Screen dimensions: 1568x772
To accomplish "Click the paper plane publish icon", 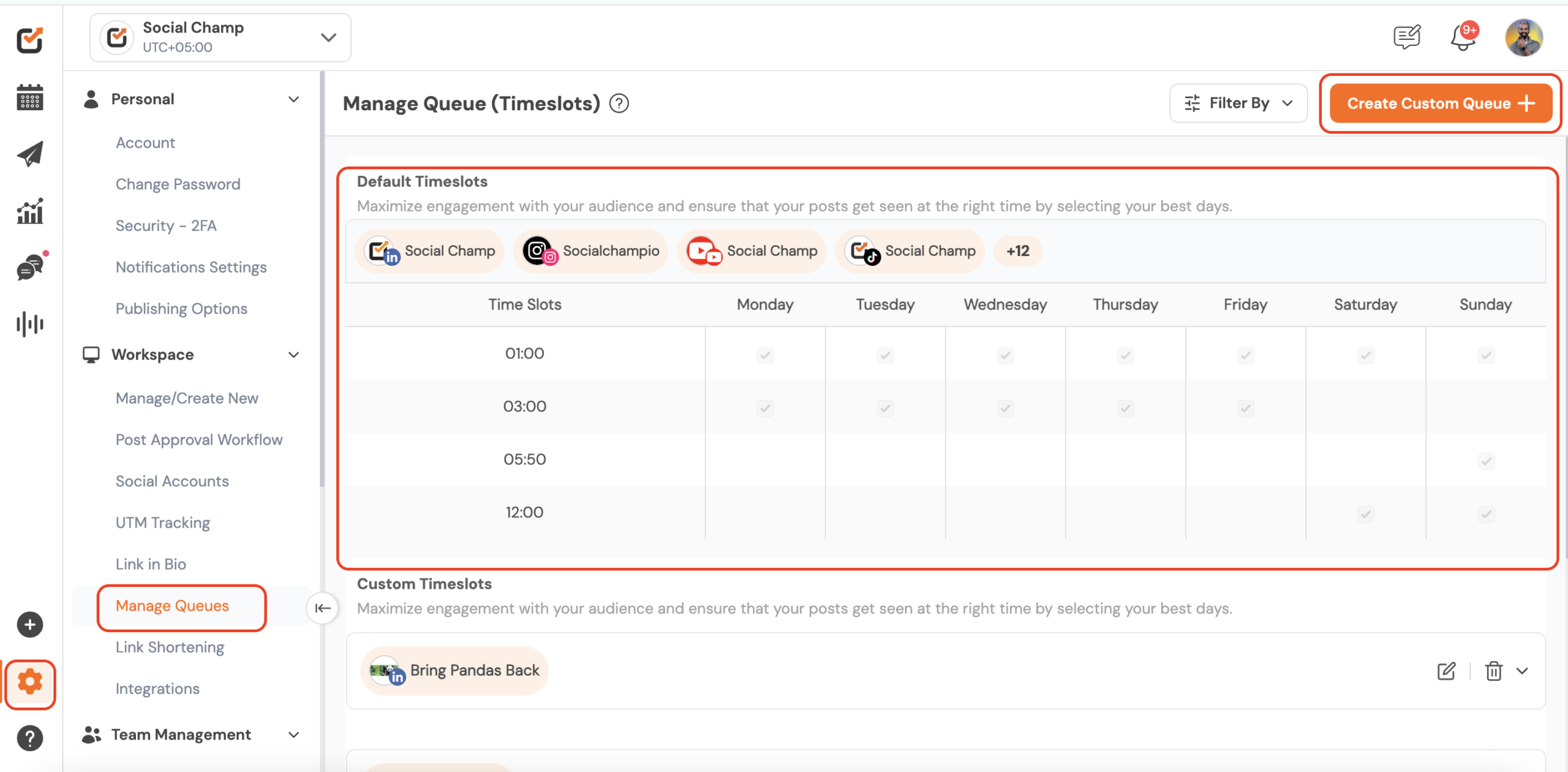I will coord(29,154).
